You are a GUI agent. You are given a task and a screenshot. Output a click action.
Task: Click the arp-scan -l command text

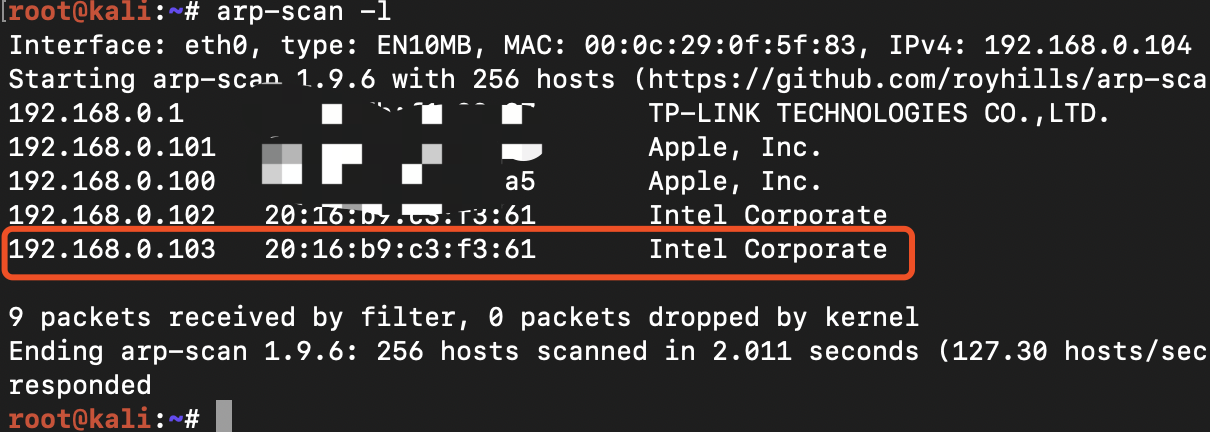[x=300, y=13]
